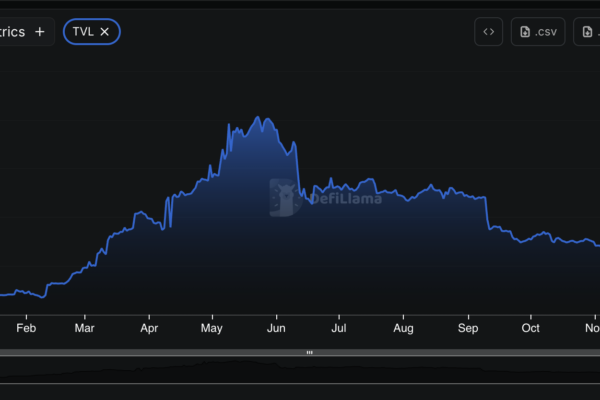Click the Aug label on the x-axis
Viewport: 600px width, 400px height.
coord(403,328)
